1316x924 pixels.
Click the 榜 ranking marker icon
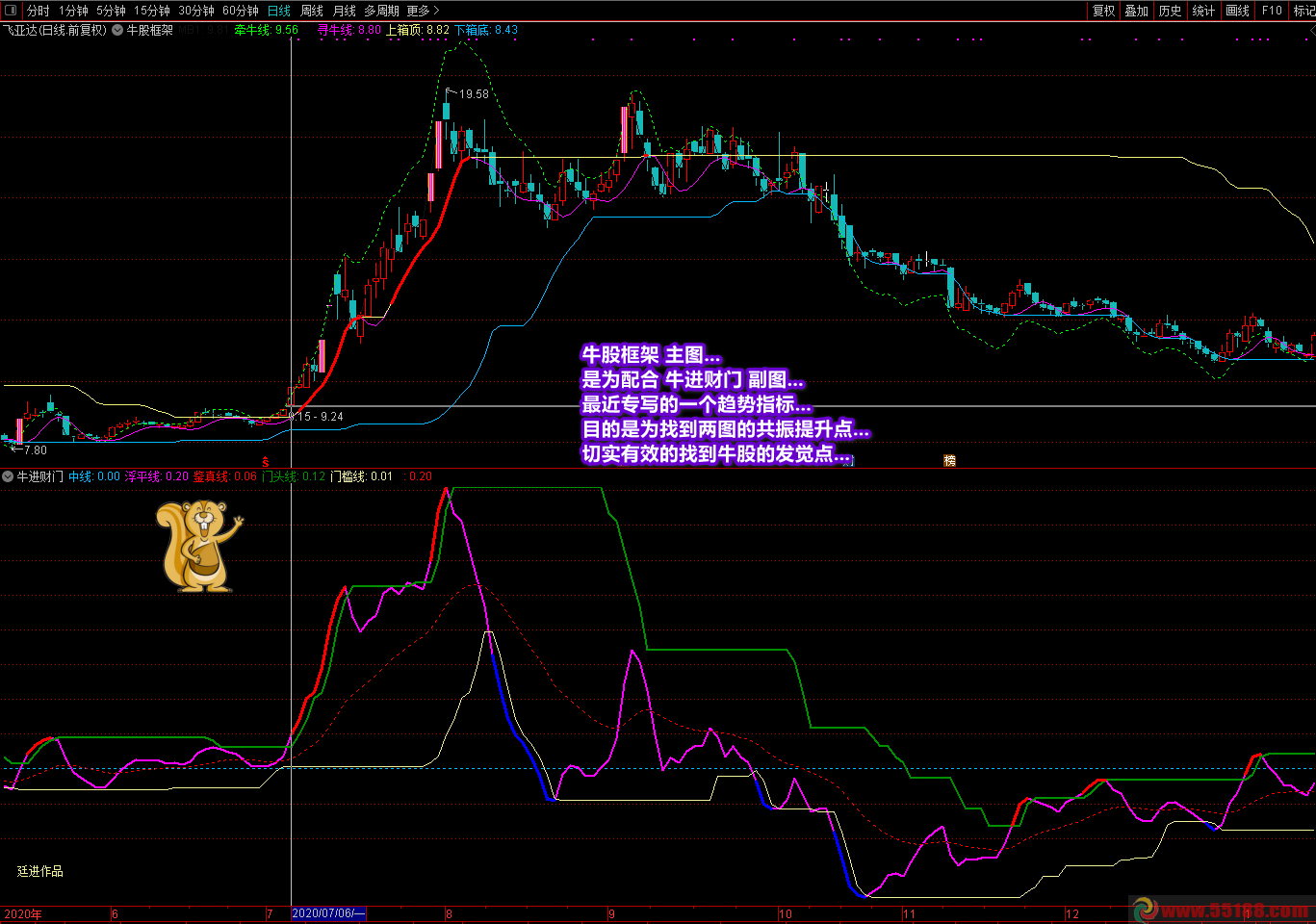[949, 461]
